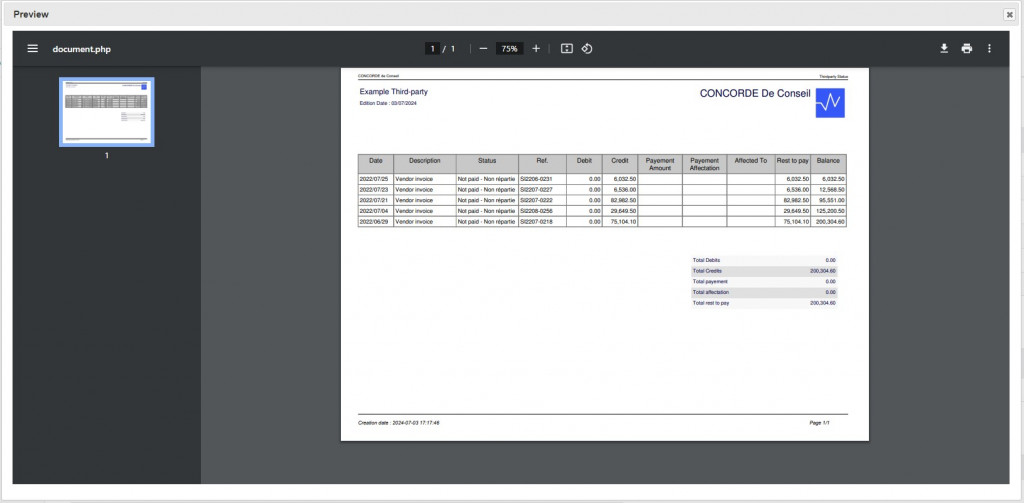Image resolution: width=1024 pixels, height=503 pixels.
Task: Click the Total Debits label
Action: pyautogui.click(x=706, y=260)
